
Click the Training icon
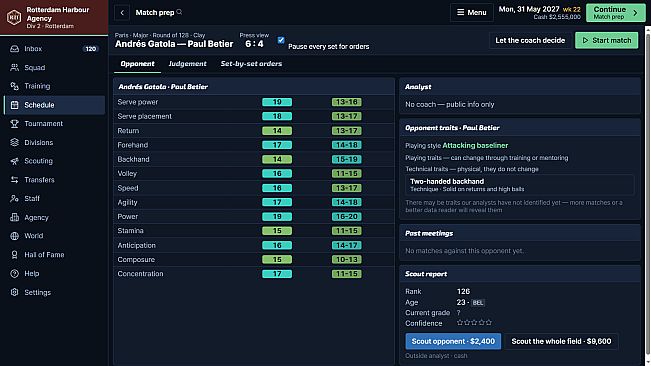(15, 86)
